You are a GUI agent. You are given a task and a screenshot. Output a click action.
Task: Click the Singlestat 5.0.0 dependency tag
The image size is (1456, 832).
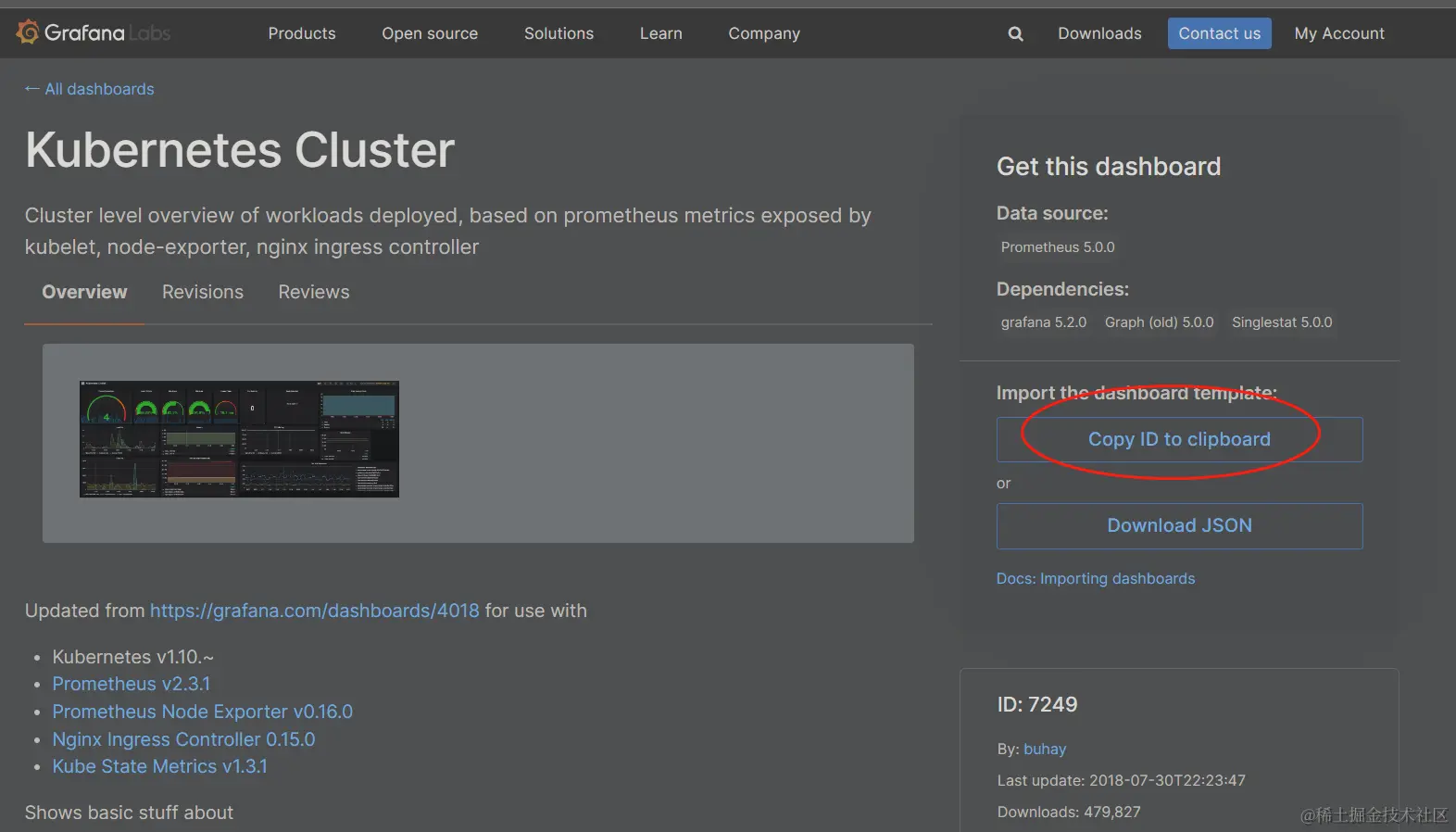click(x=1282, y=322)
